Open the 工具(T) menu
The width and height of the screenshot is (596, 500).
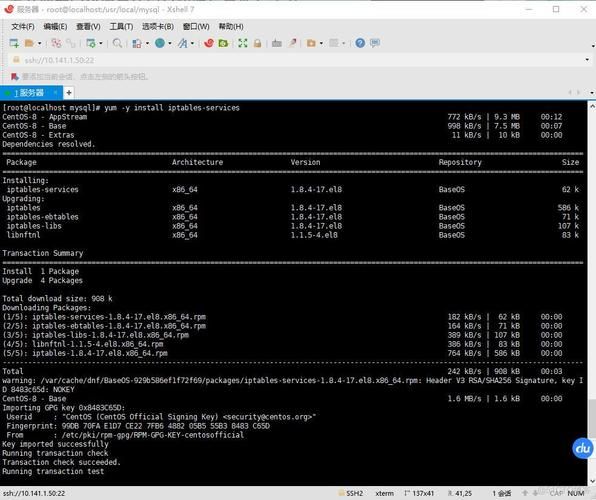click(x=121, y=27)
